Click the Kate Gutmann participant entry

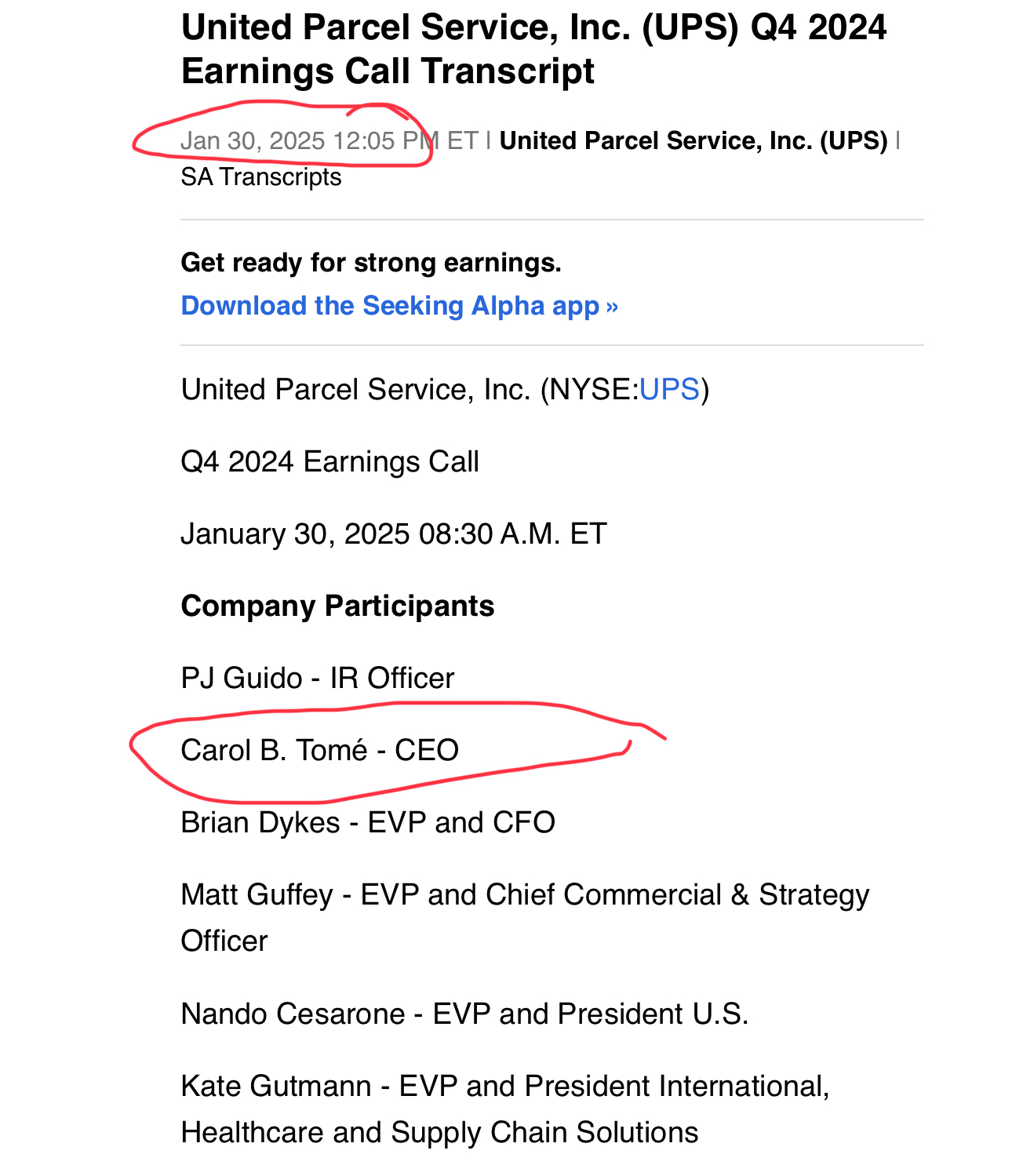(505, 1109)
